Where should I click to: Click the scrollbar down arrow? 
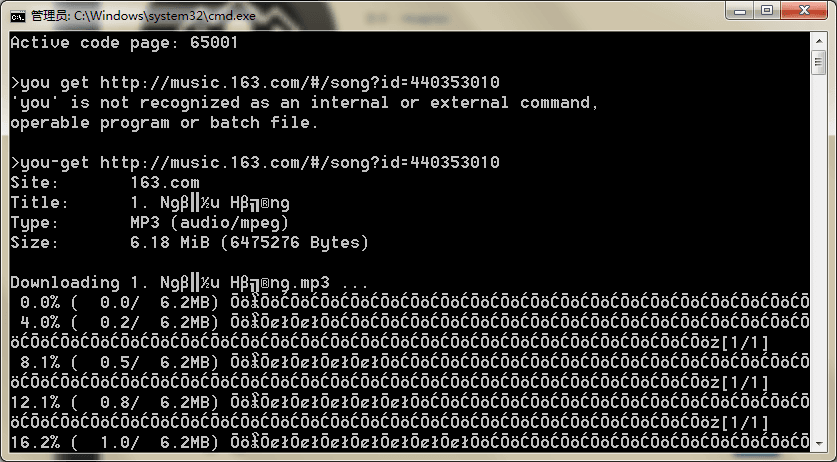click(x=818, y=443)
